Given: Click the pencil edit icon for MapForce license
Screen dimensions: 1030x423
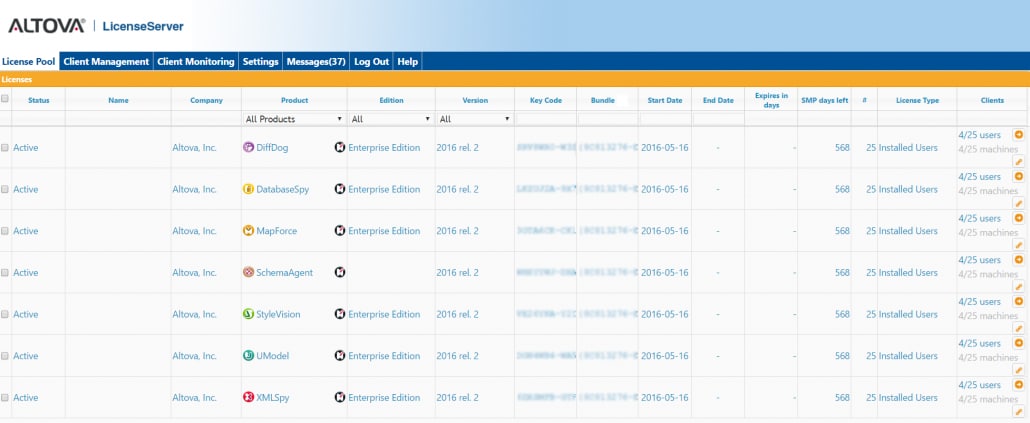Looking at the screenshot, I should tap(1019, 245).
